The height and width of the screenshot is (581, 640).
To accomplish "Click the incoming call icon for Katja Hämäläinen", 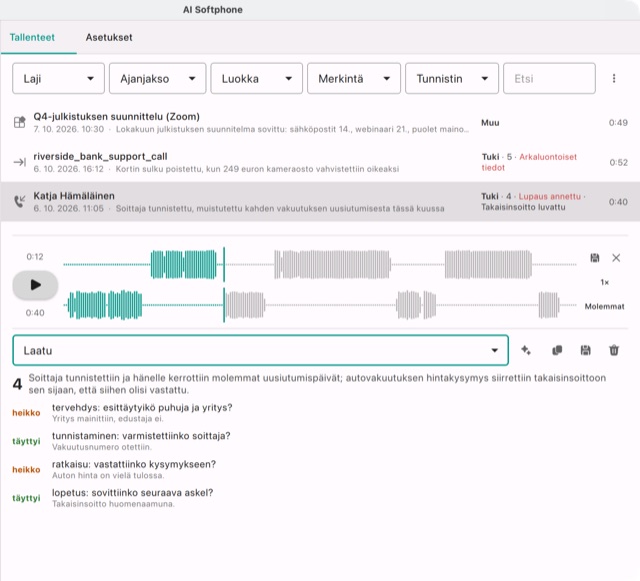I will pyautogui.click(x=20, y=201).
